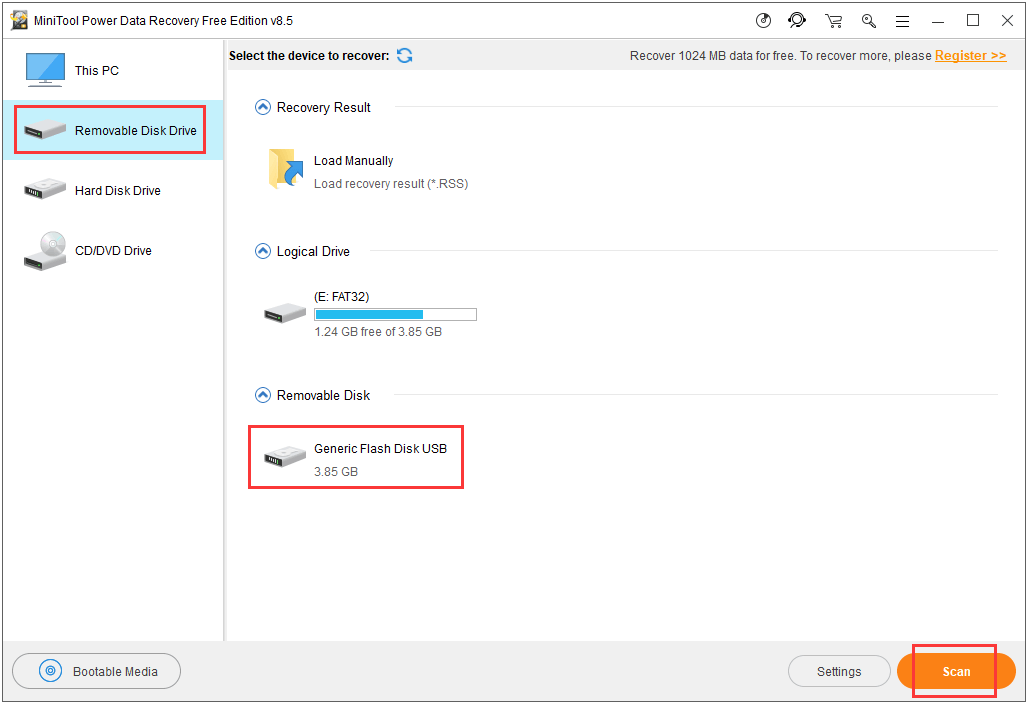Refresh the device list
The height and width of the screenshot is (705, 1029).
(404, 56)
